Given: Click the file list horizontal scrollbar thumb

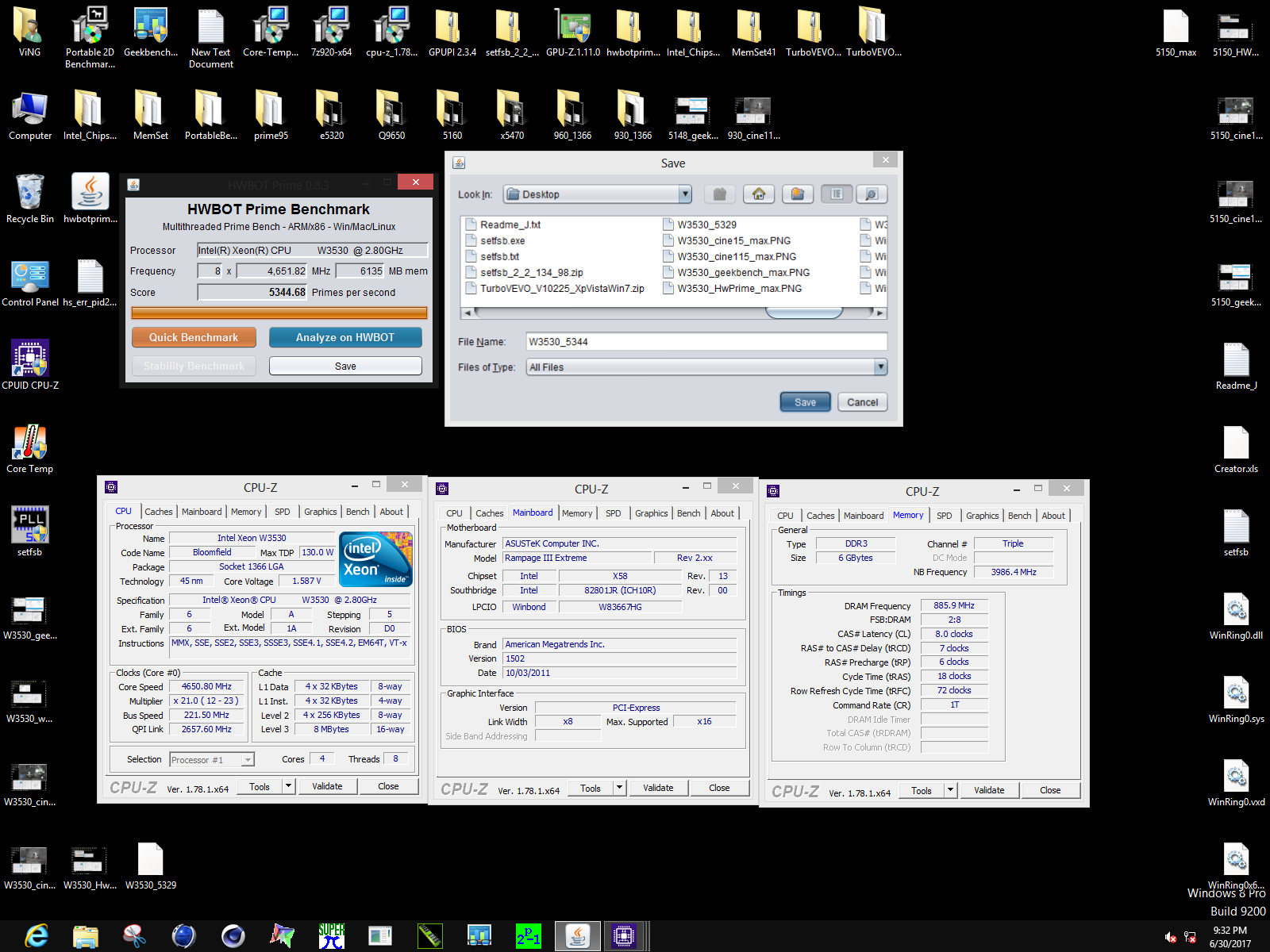Looking at the screenshot, I should [x=803, y=313].
